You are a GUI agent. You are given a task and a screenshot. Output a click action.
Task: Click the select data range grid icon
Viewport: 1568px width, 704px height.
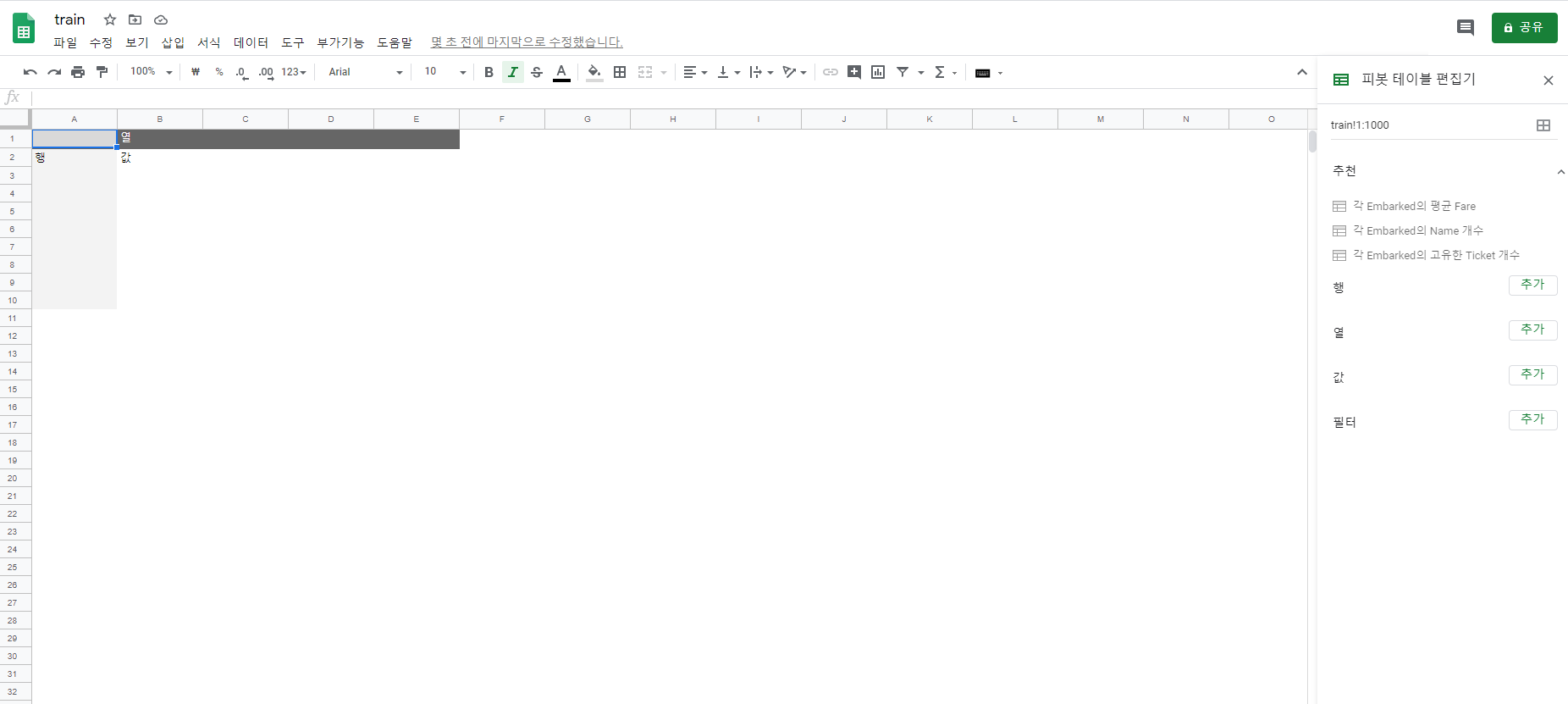point(1543,125)
